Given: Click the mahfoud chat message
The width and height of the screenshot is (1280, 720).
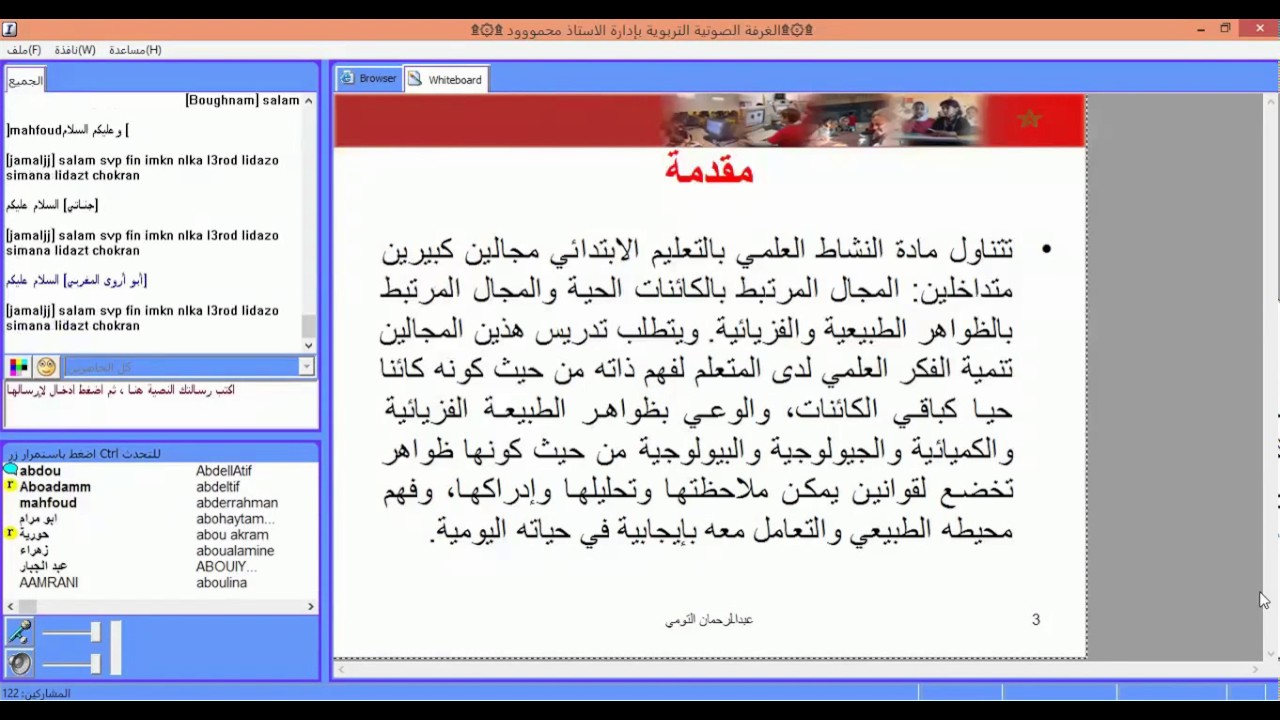Looking at the screenshot, I should (x=68, y=130).
